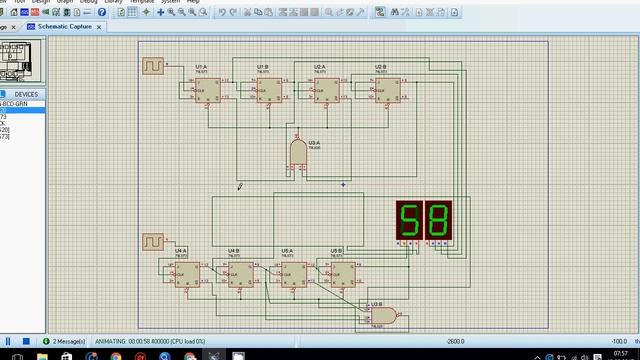Click the New Sheet icon
Image resolution: width=640 pixels, height=360 pixels.
click(x=419, y=12)
